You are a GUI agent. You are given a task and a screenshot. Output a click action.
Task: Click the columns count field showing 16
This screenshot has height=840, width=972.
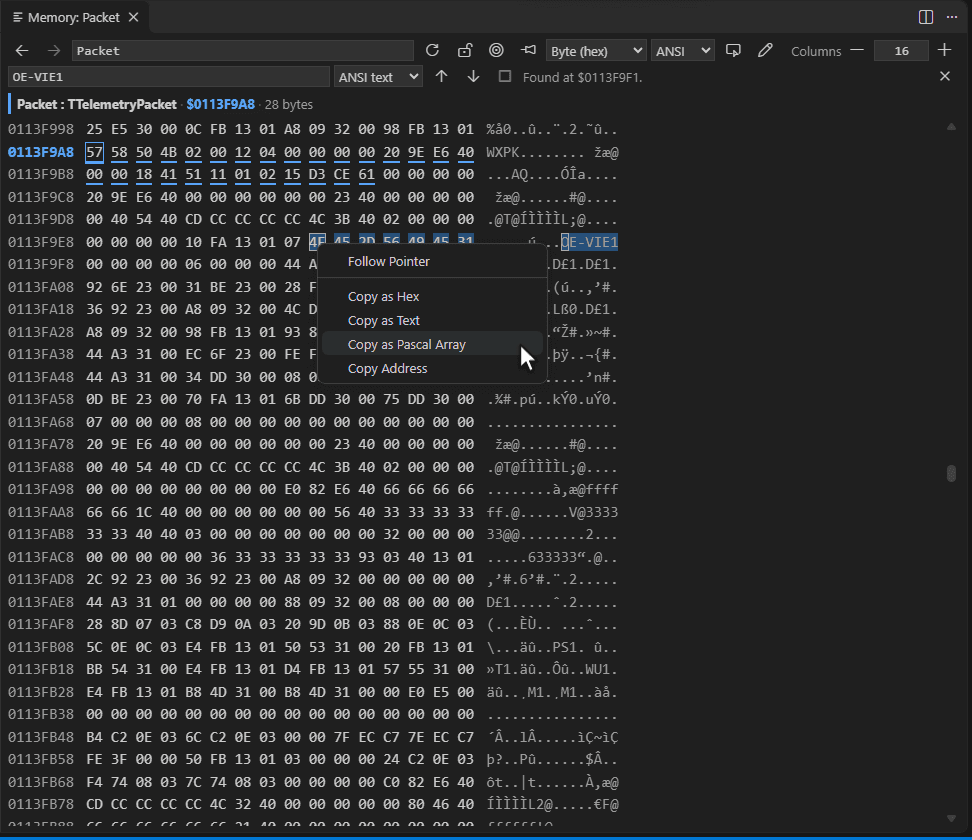[x=901, y=51]
